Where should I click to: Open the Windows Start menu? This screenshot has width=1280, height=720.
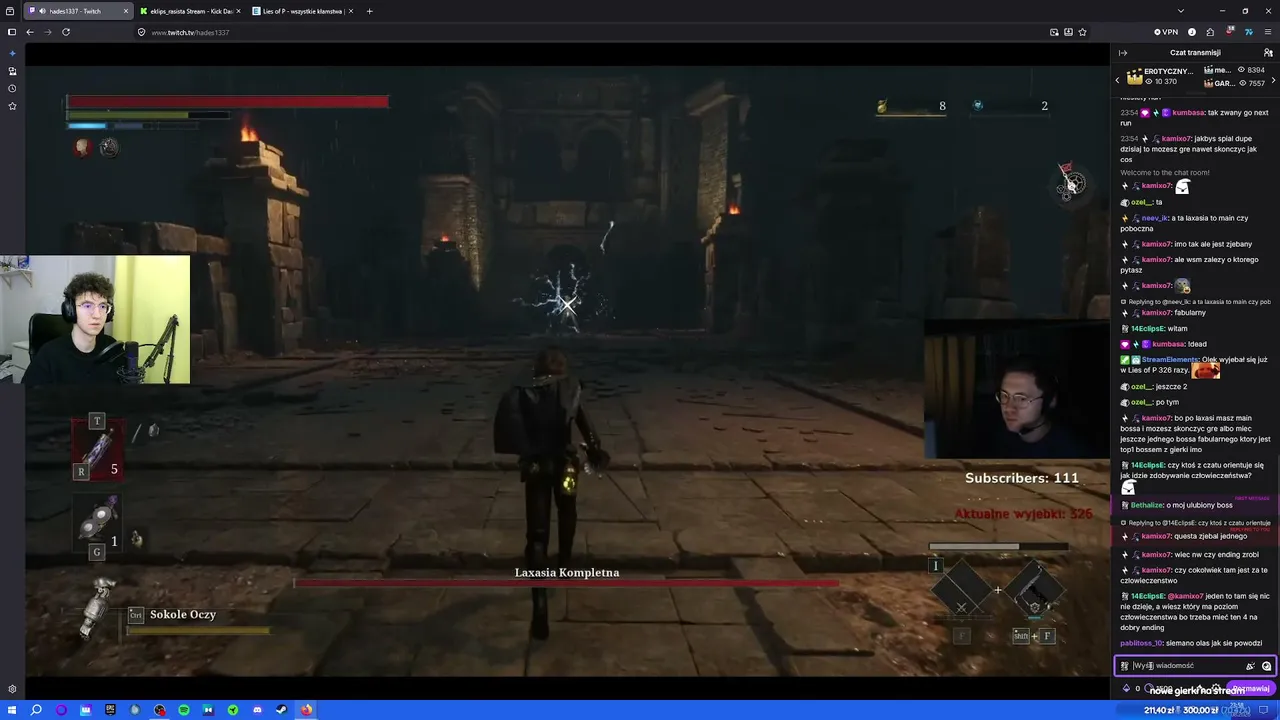tap(11, 710)
